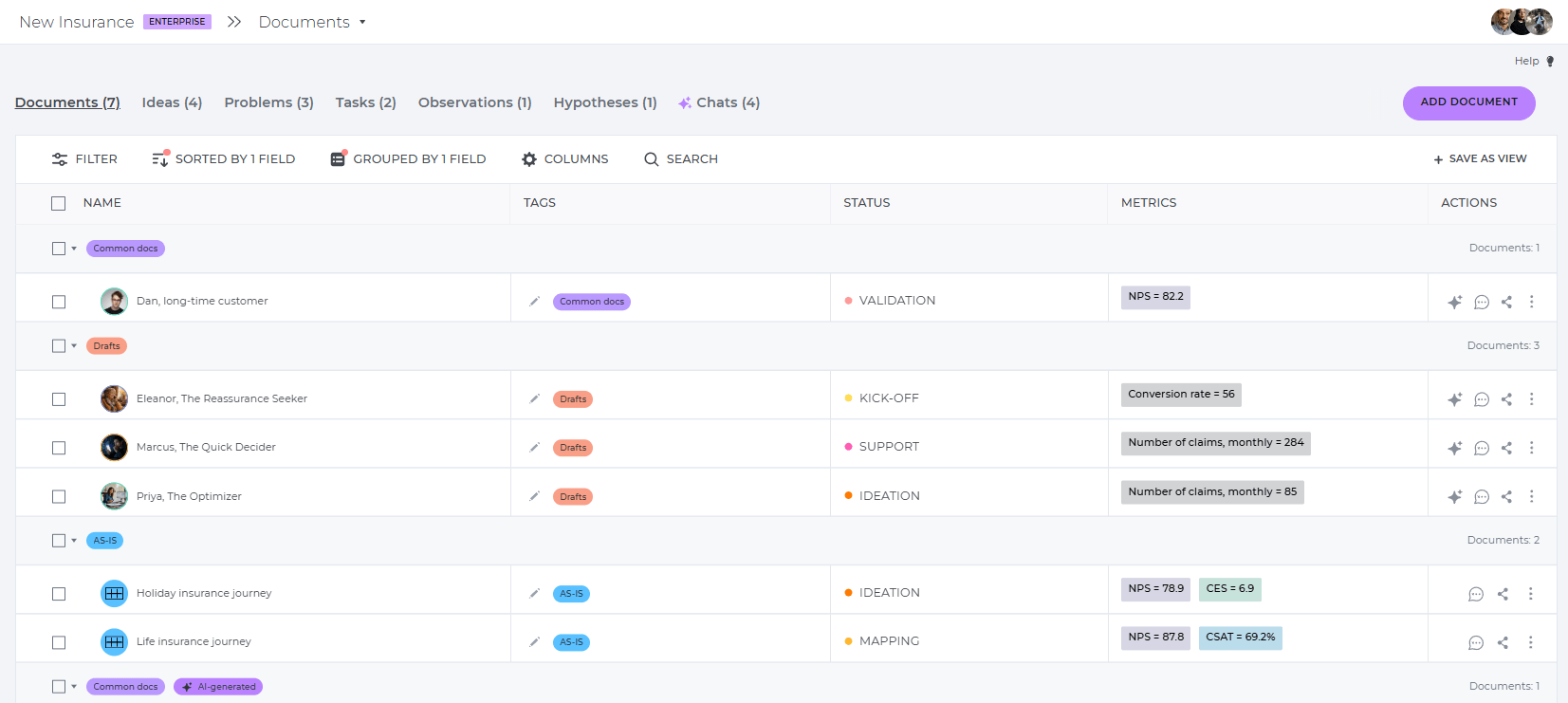Open comments for Marcus, The Quick Decider
The height and width of the screenshot is (703, 1568).
pyautogui.click(x=1482, y=448)
